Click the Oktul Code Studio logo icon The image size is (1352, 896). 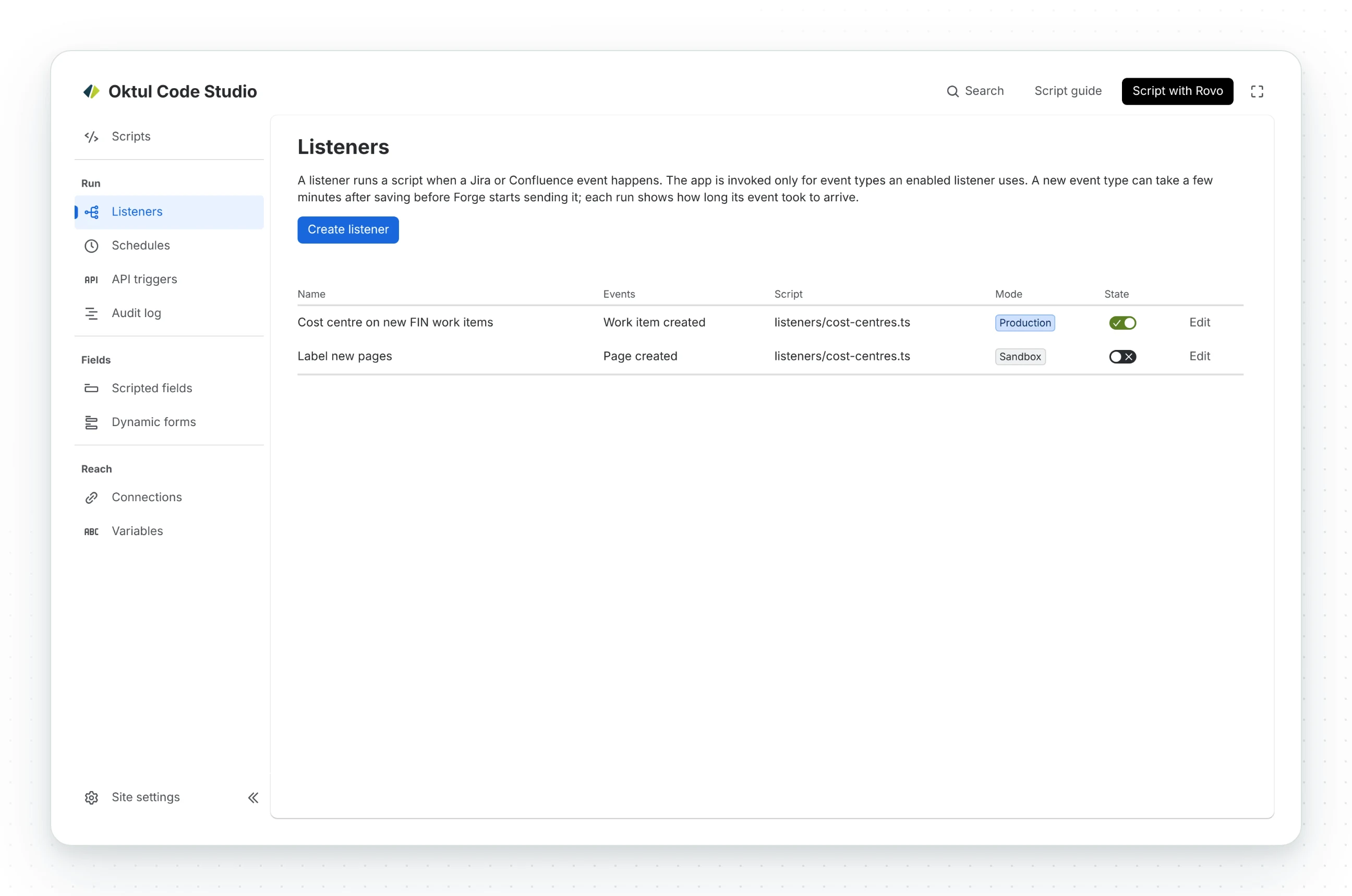91,91
